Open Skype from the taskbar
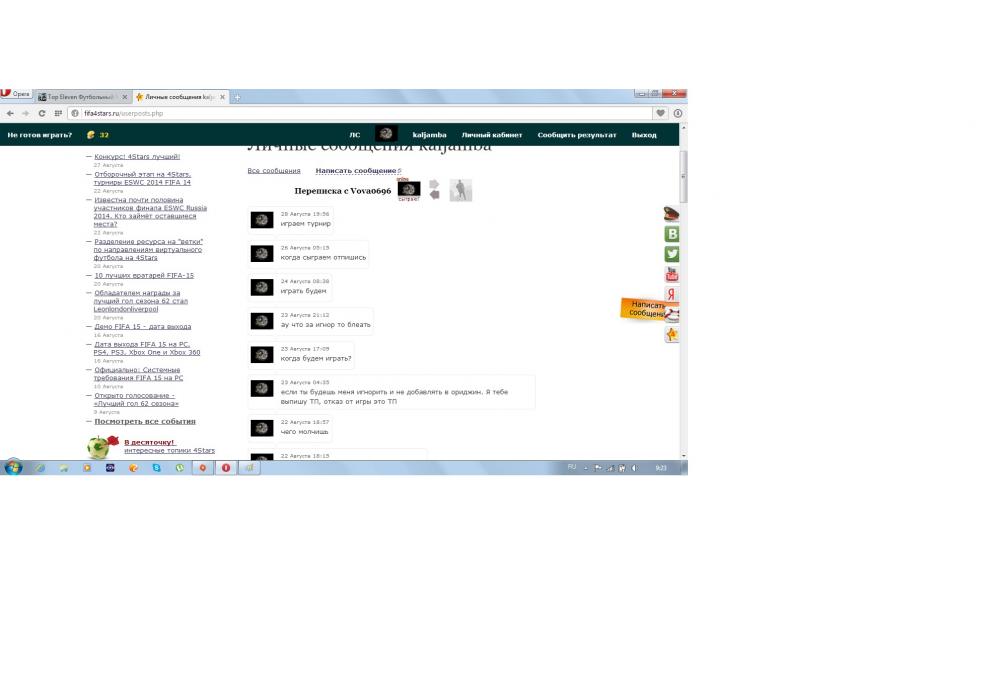 (156, 468)
